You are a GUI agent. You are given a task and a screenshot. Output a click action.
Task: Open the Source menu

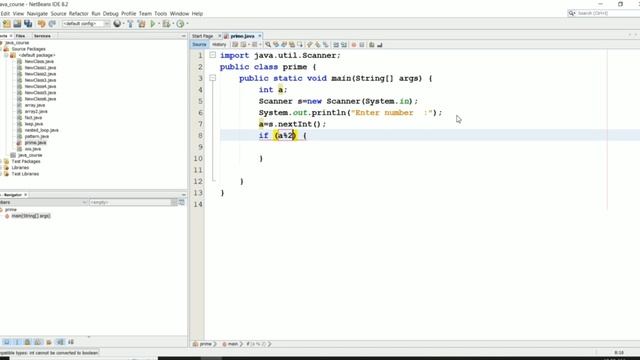[58, 13]
